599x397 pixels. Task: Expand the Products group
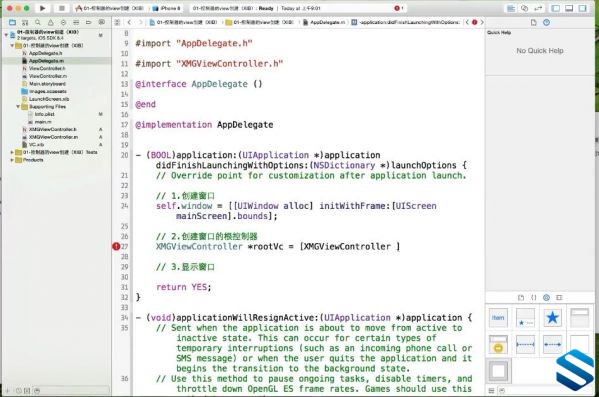click(12, 160)
